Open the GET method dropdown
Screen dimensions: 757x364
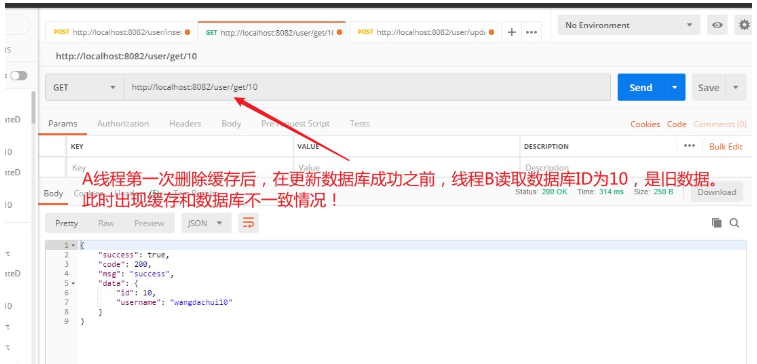(84, 87)
